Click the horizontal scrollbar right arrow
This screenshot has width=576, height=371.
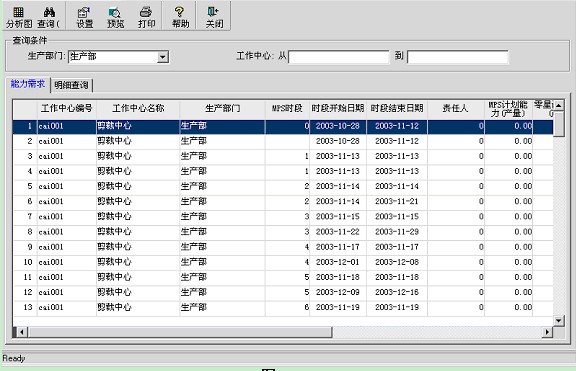547,332
